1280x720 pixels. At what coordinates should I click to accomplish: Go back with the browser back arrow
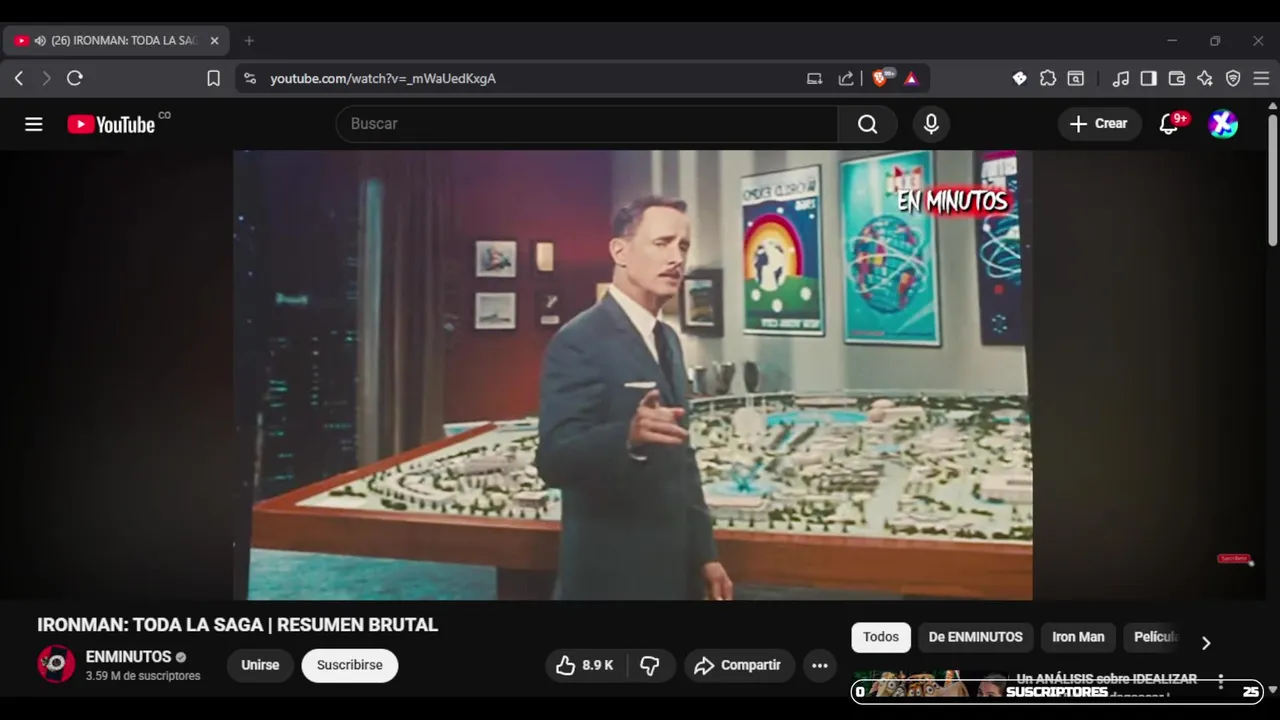coord(19,78)
